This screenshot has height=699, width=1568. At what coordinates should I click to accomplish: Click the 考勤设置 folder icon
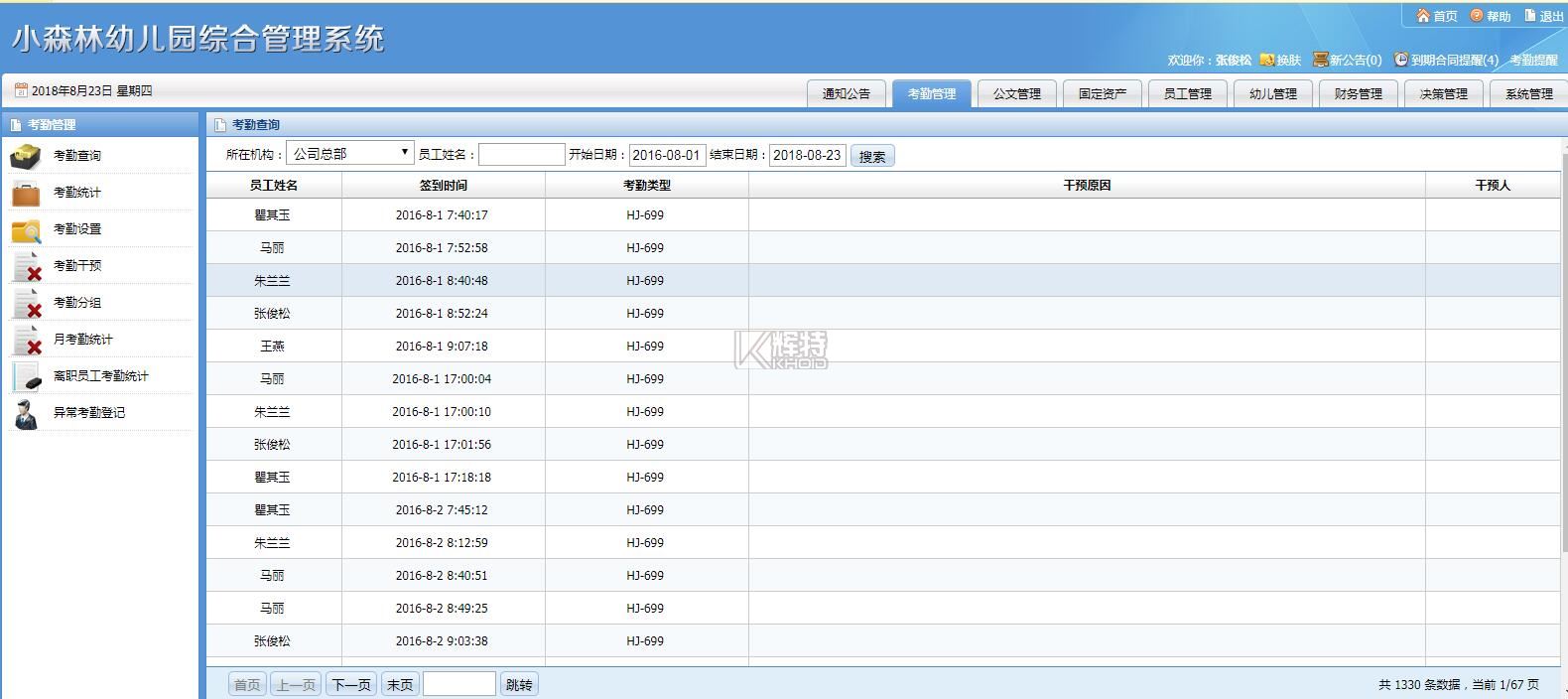pos(26,229)
